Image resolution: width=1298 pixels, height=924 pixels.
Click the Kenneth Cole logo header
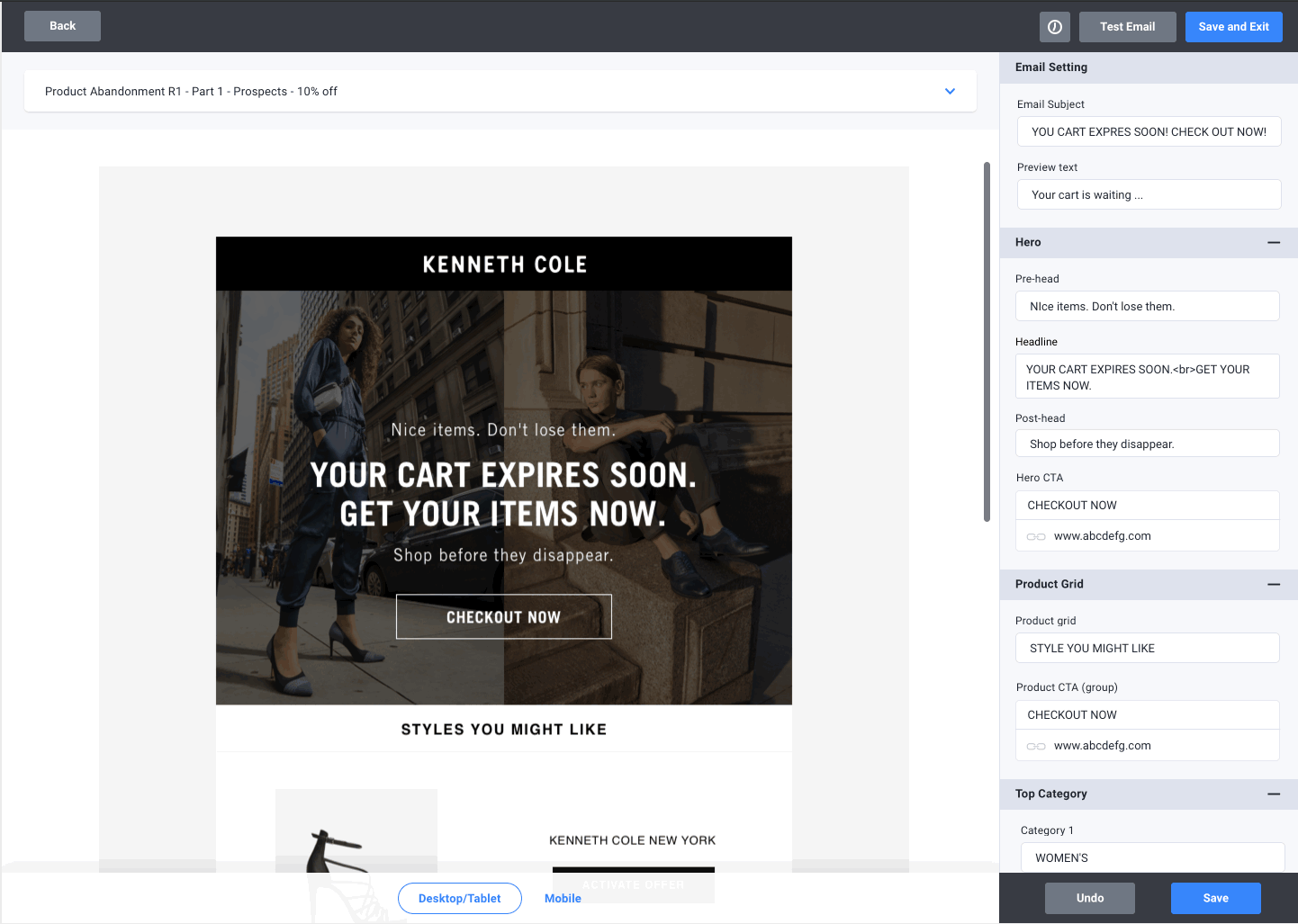tap(504, 265)
